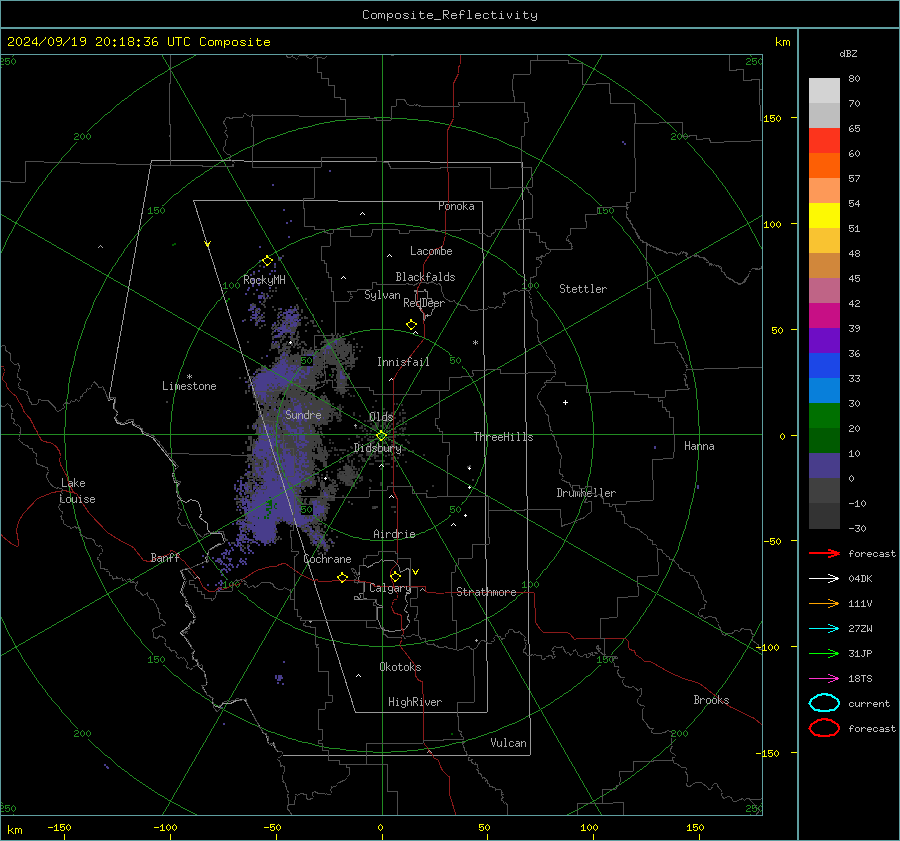Click the bright yellow 51-54 dBZ swatch
The width and height of the screenshot is (900, 841).
click(x=824, y=216)
